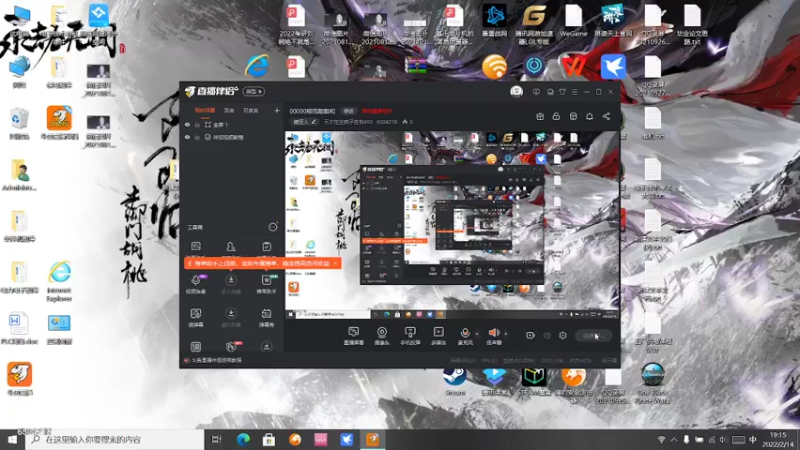Add the webcam camera source

382,336
